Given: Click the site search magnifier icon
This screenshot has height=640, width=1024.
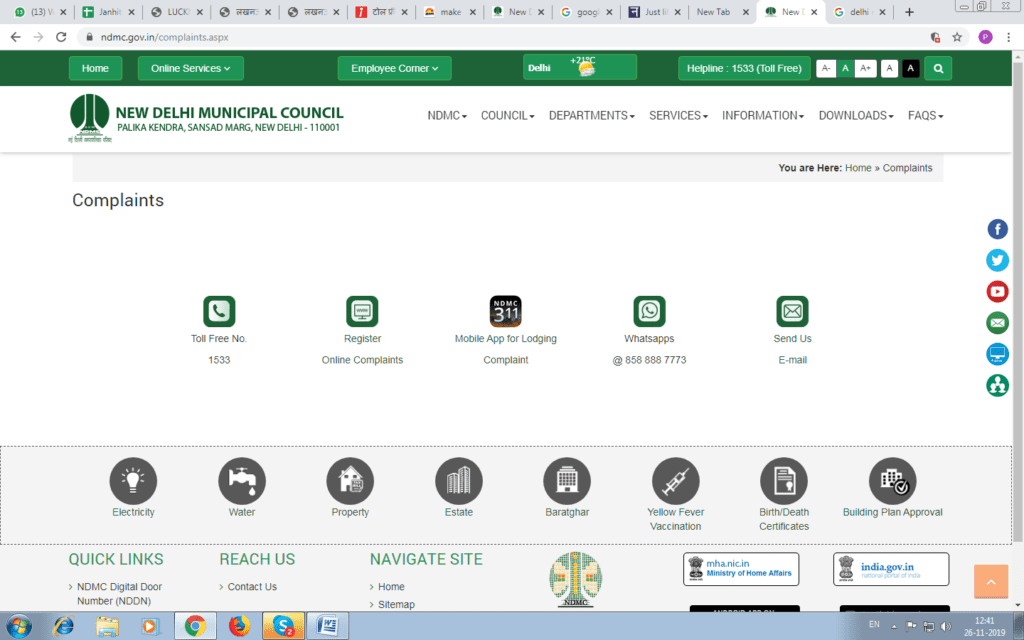Looking at the screenshot, I should point(938,68).
